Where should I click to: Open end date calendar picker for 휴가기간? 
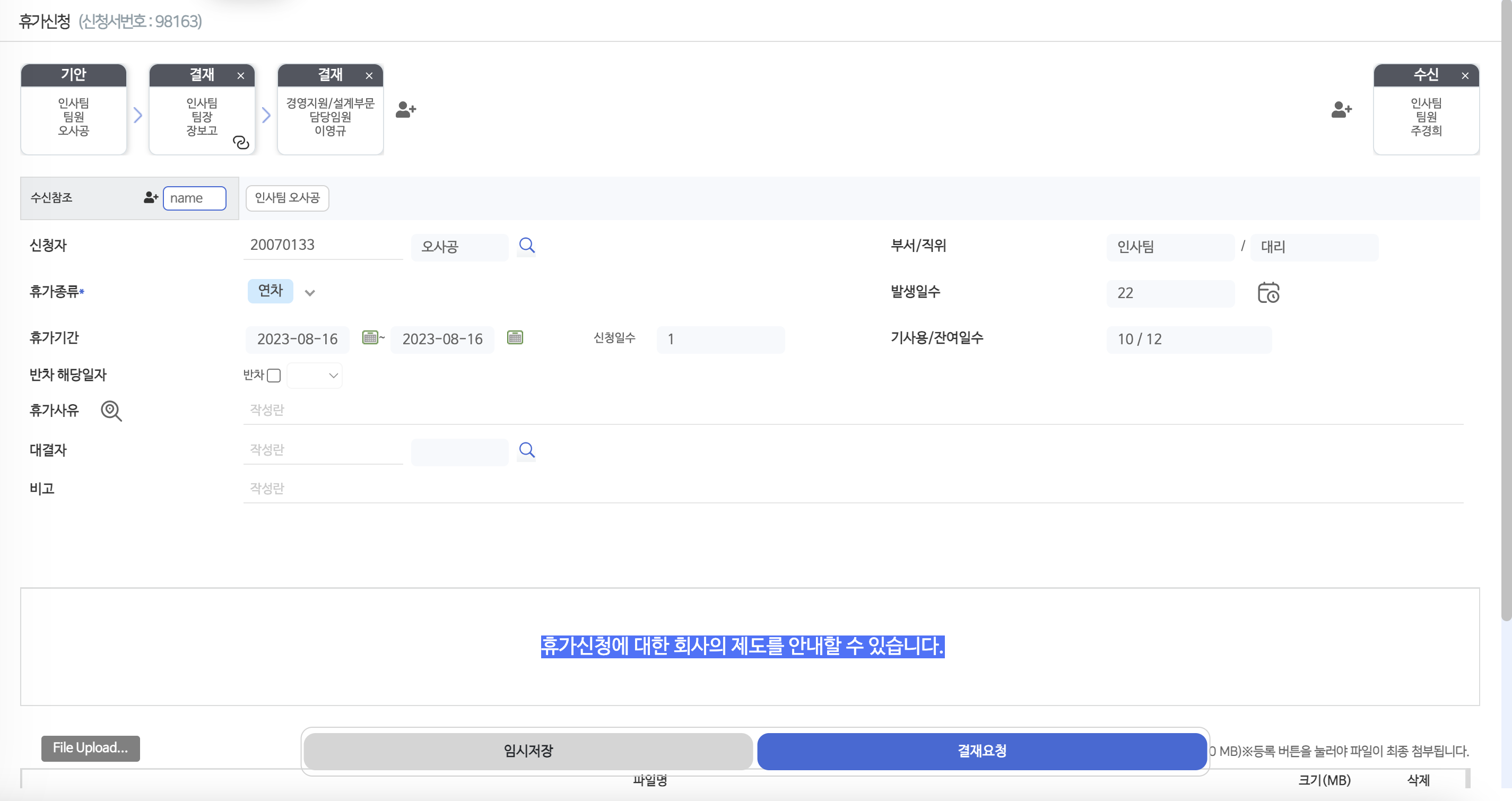[515, 337]
